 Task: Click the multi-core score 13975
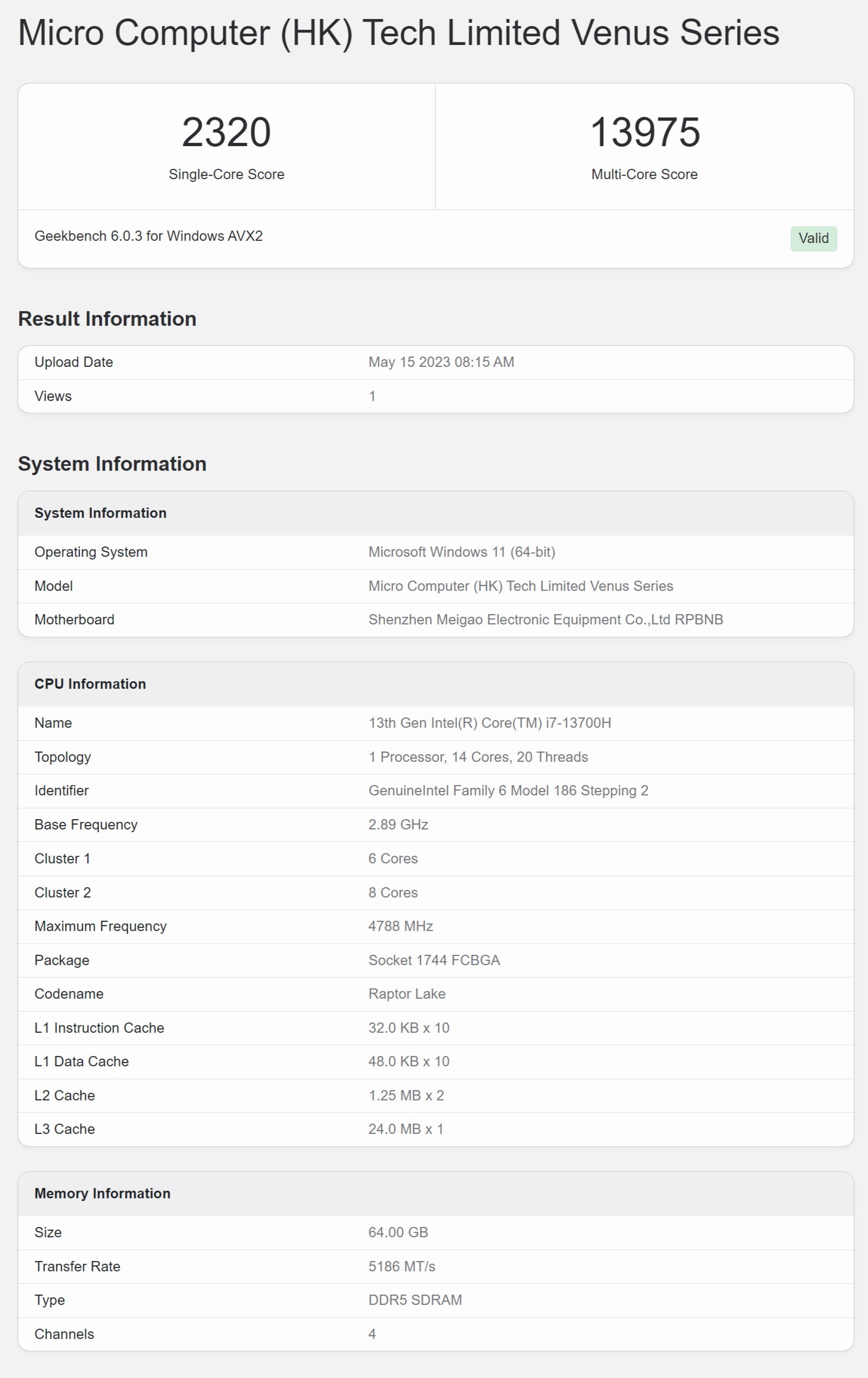(x=644, y=132)
